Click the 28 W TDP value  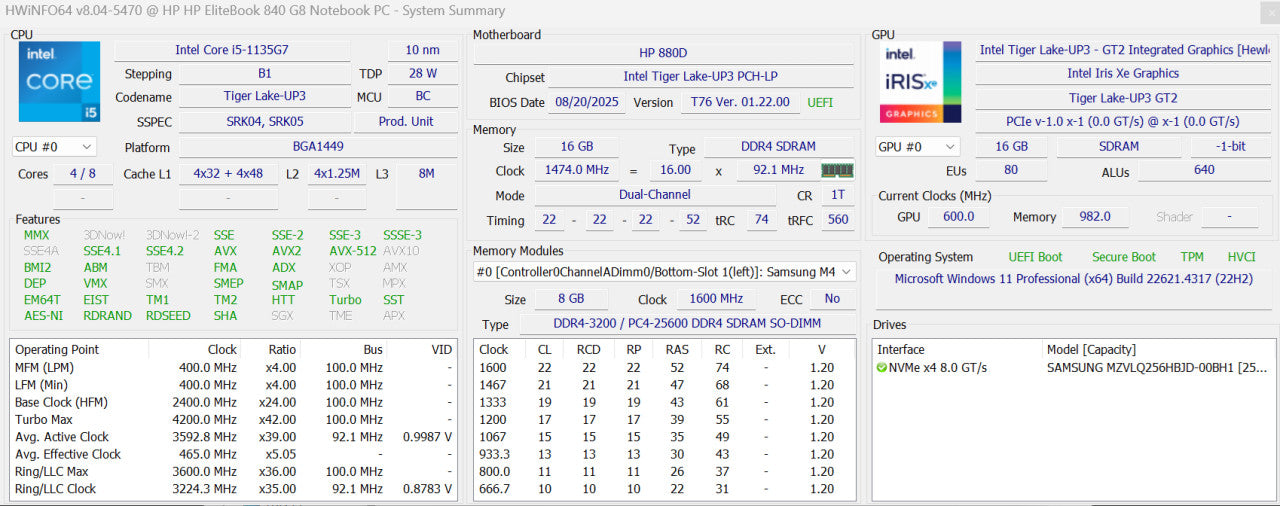pyautogui.click(x=422, y=74)
